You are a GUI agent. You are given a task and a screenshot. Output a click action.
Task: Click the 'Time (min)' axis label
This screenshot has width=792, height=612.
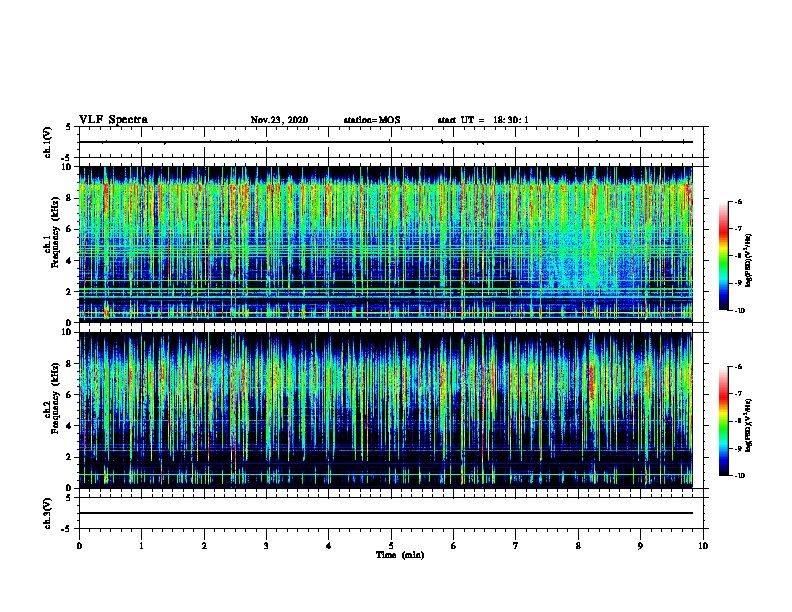pyautogui.click(x=400, y=555)
